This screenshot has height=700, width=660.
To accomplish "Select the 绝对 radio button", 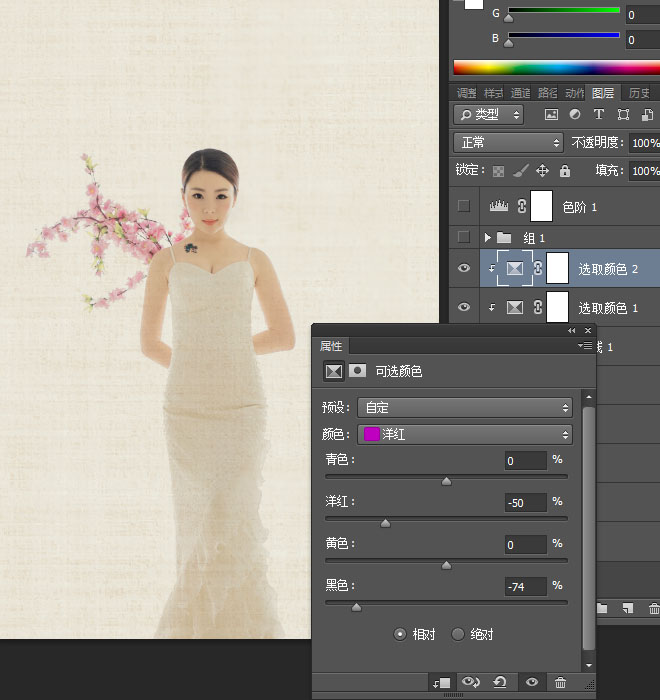I will point(458,634).
